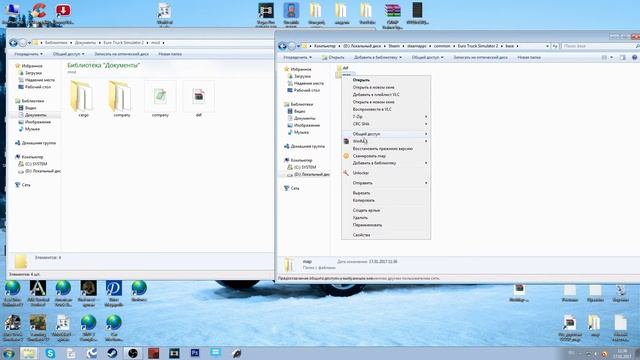Click the WinRAR icon in context menu
The width and height of the screenshot is (640, 360).
pyautogui.click(x=347, y=141)
